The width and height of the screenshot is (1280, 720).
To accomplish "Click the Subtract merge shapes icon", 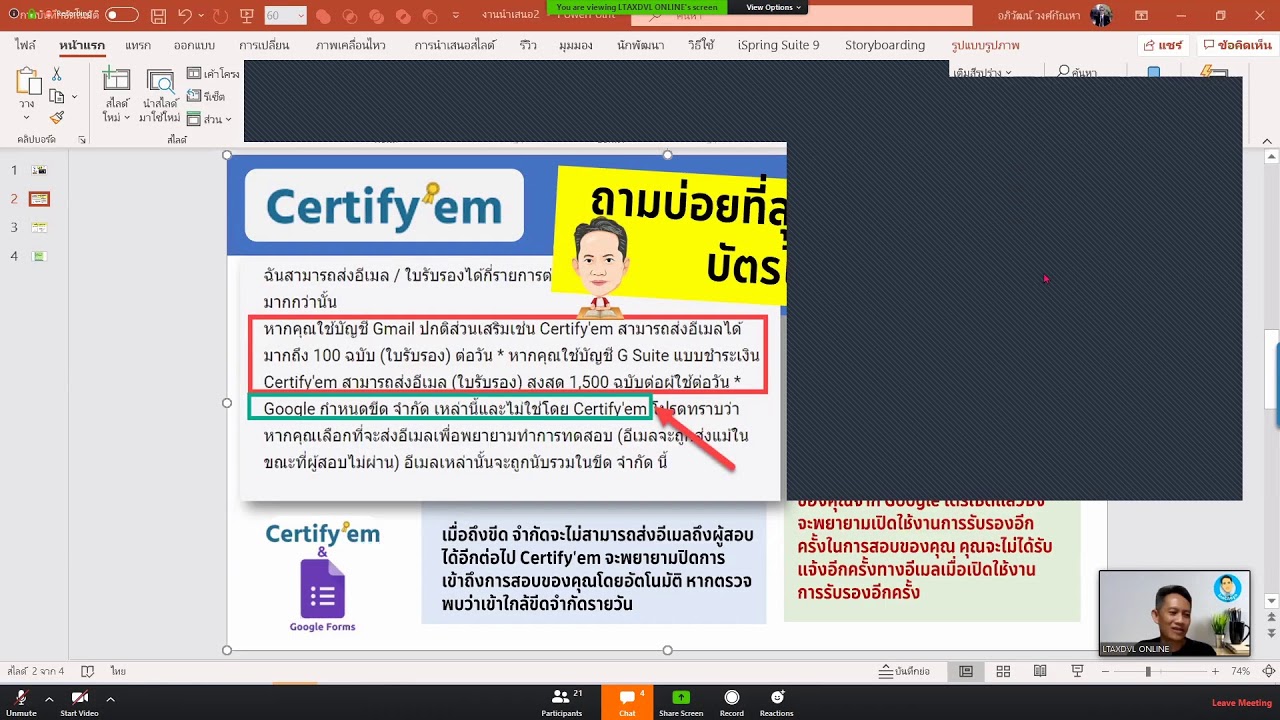I will [x=430, y=17].
